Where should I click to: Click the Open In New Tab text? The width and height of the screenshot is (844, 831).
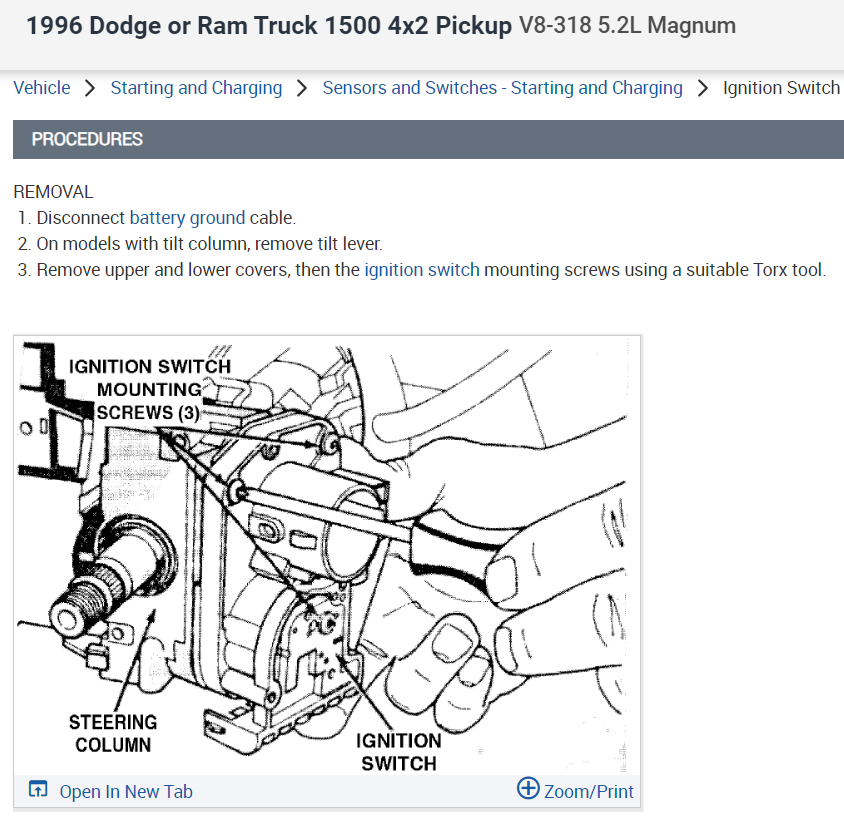[x=126, y=792]
